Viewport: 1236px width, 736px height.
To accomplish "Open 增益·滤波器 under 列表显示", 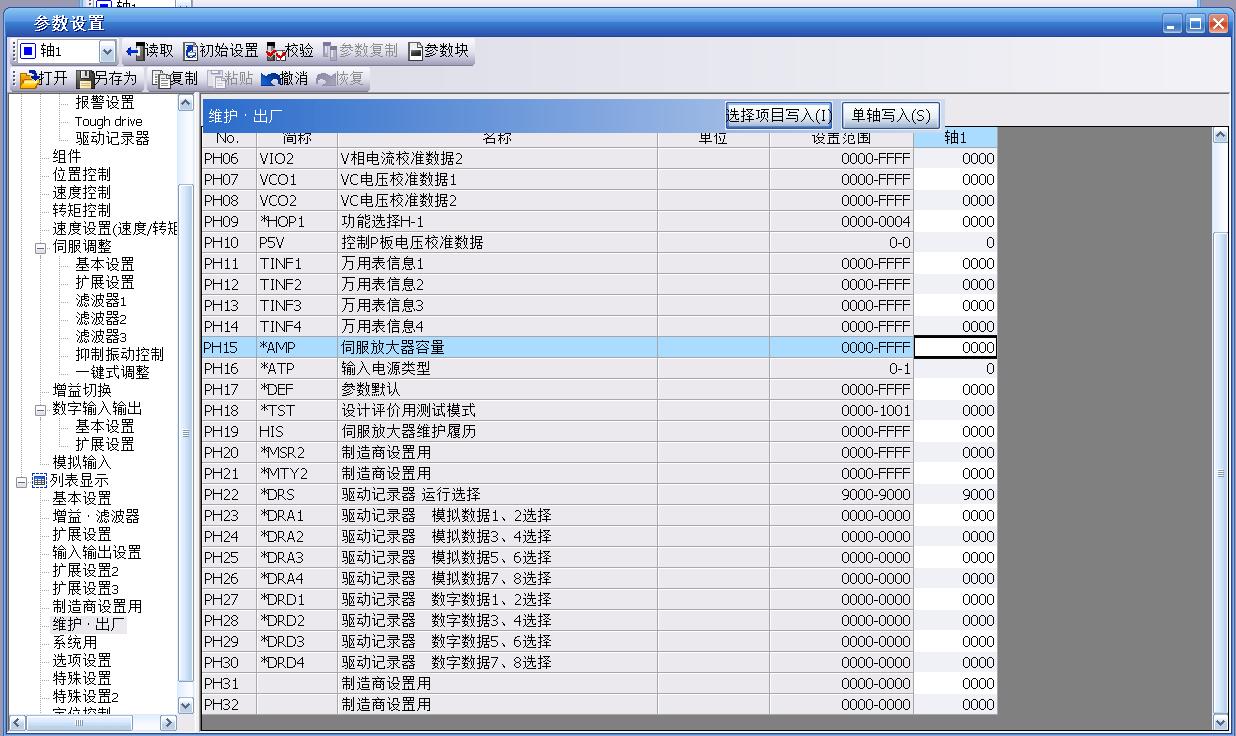I will pos(96,517).
